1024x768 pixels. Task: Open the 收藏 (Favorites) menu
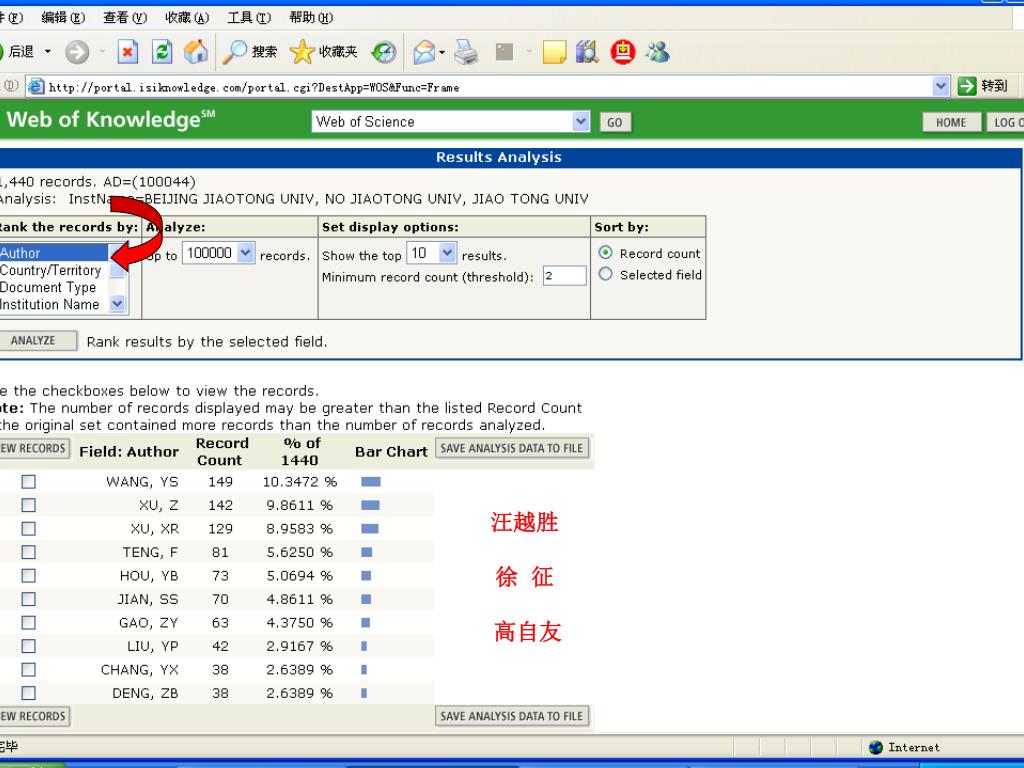click(187, 18)
